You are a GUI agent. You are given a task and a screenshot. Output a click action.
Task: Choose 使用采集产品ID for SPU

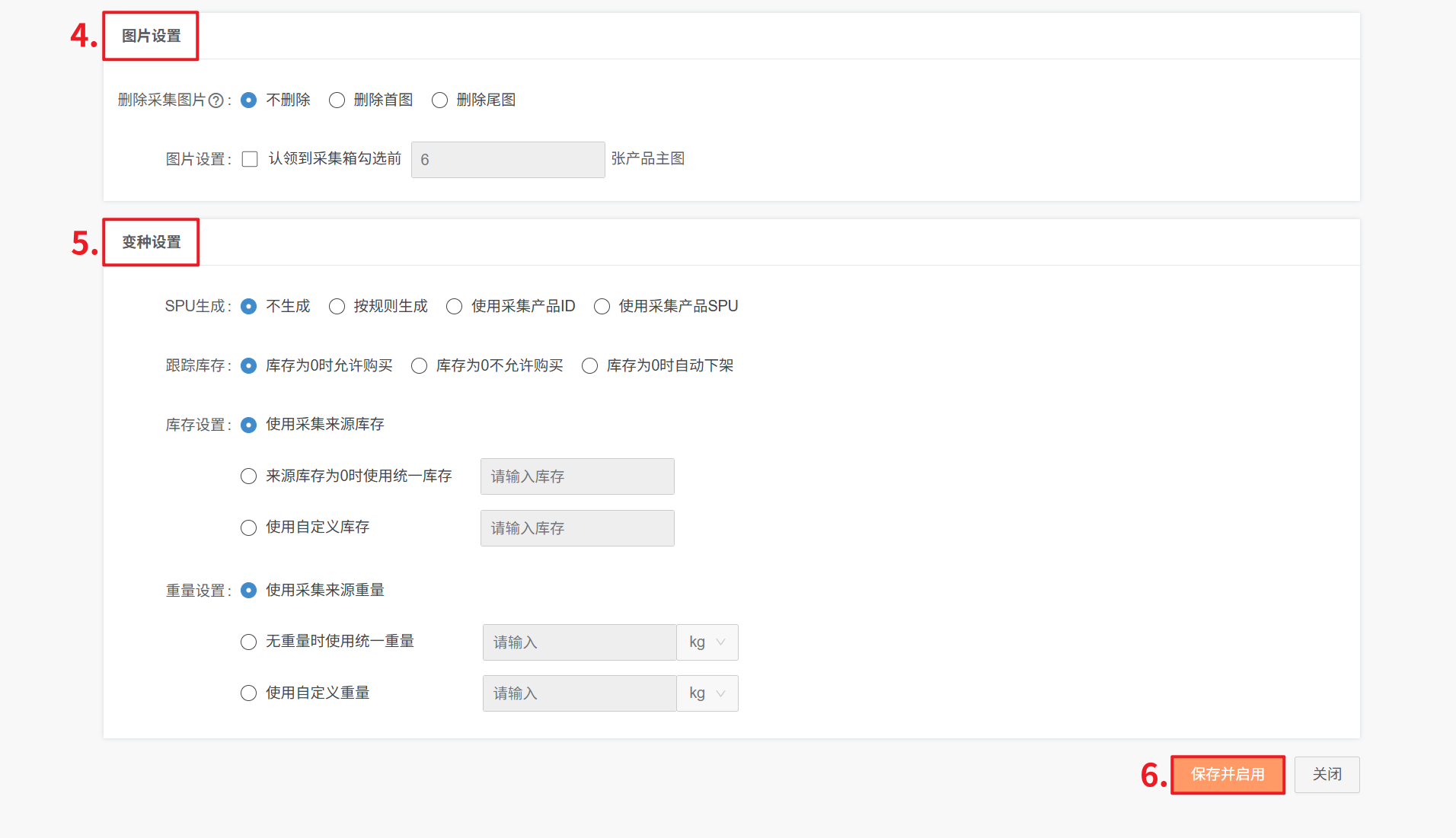pyautogui.click(x=455, y=307)
